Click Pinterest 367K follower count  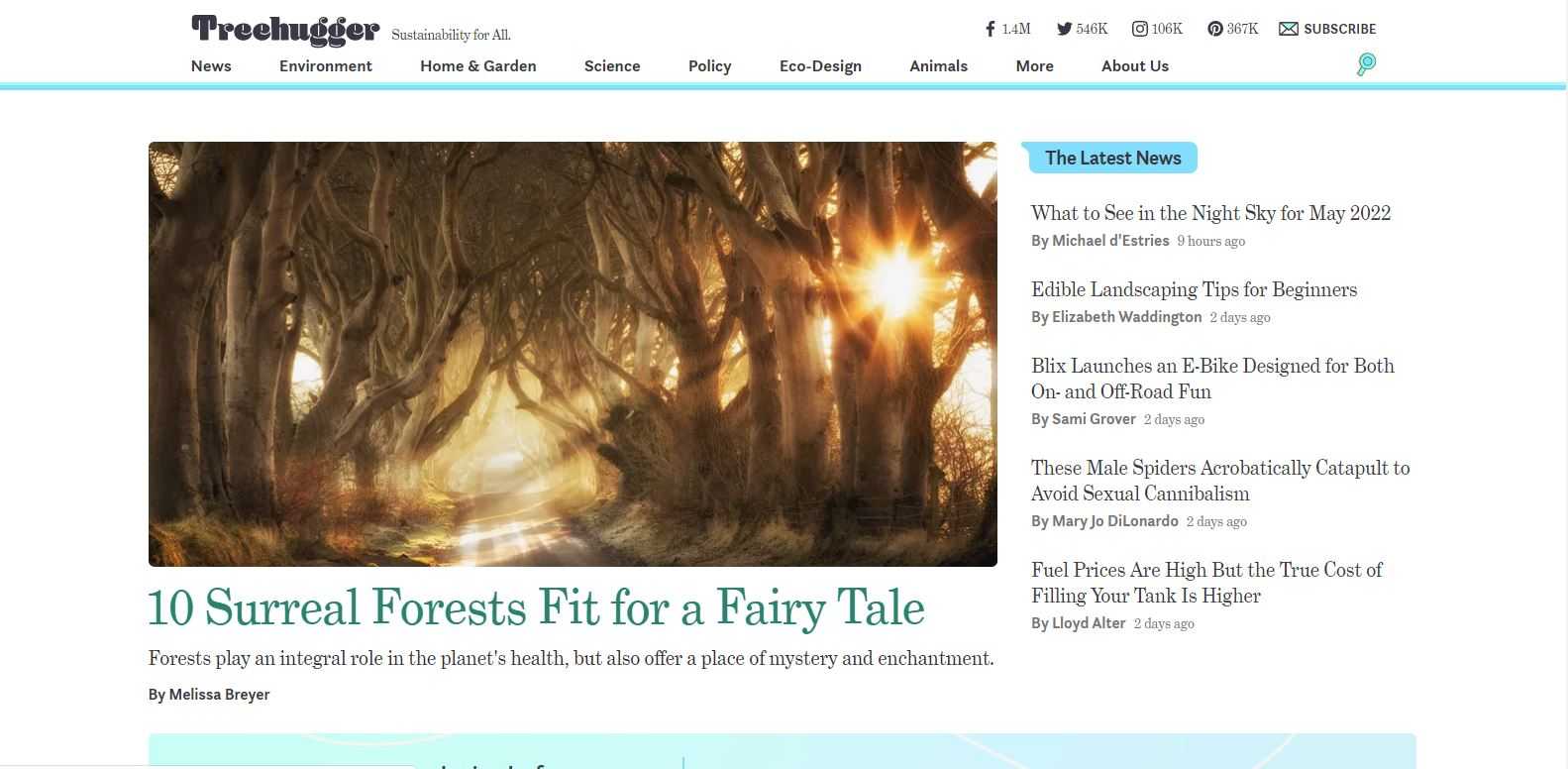point(1242,29)
